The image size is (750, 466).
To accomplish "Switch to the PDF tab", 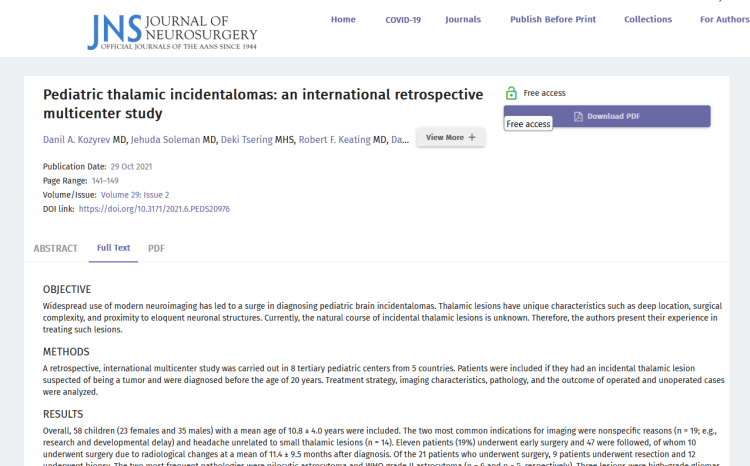I will (156, 248).
